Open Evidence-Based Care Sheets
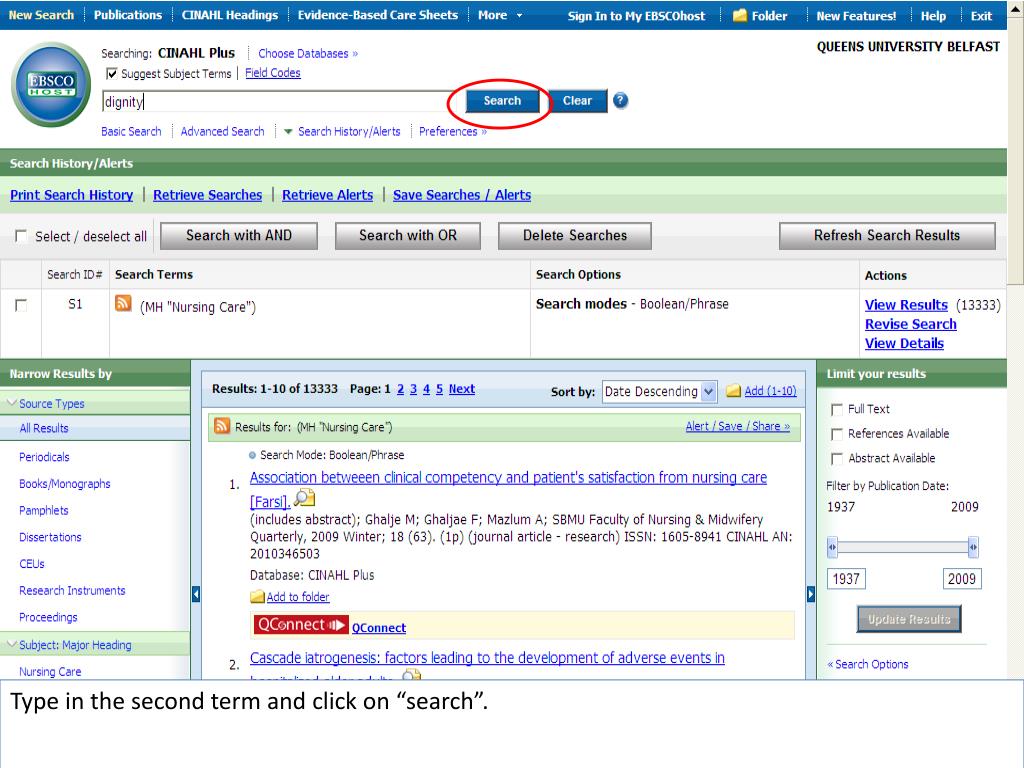The image size is (1024, 768). [x=378, y=15]
